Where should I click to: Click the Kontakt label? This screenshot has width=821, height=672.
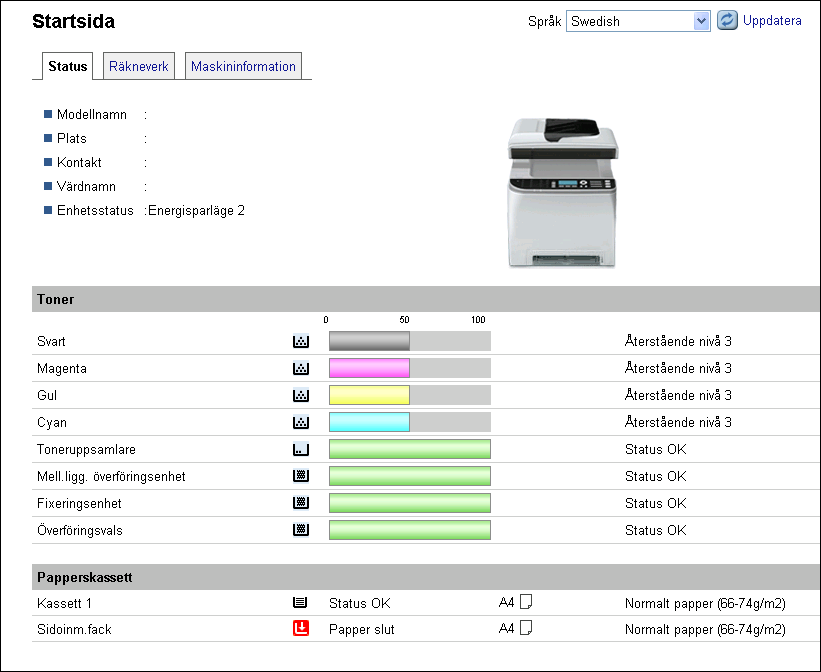(x=79, y=162)
